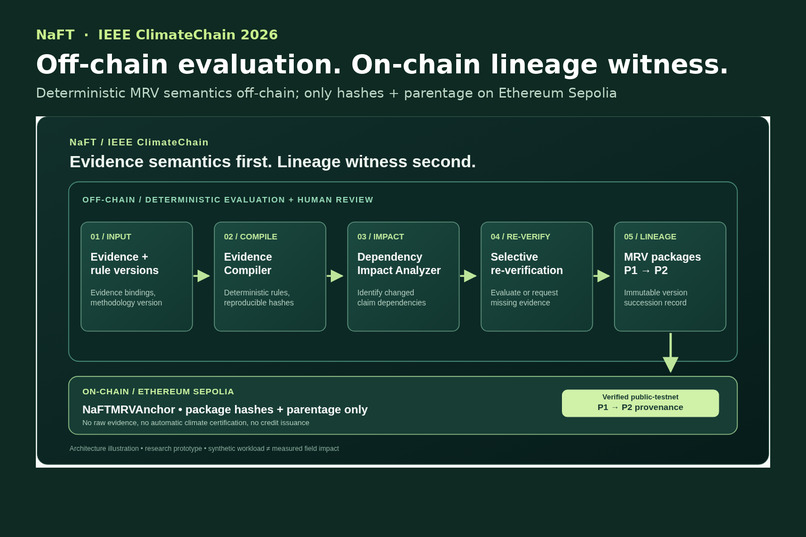
Task: Click the 'MRV packages P1 → P2' card title
Action: 662,264
